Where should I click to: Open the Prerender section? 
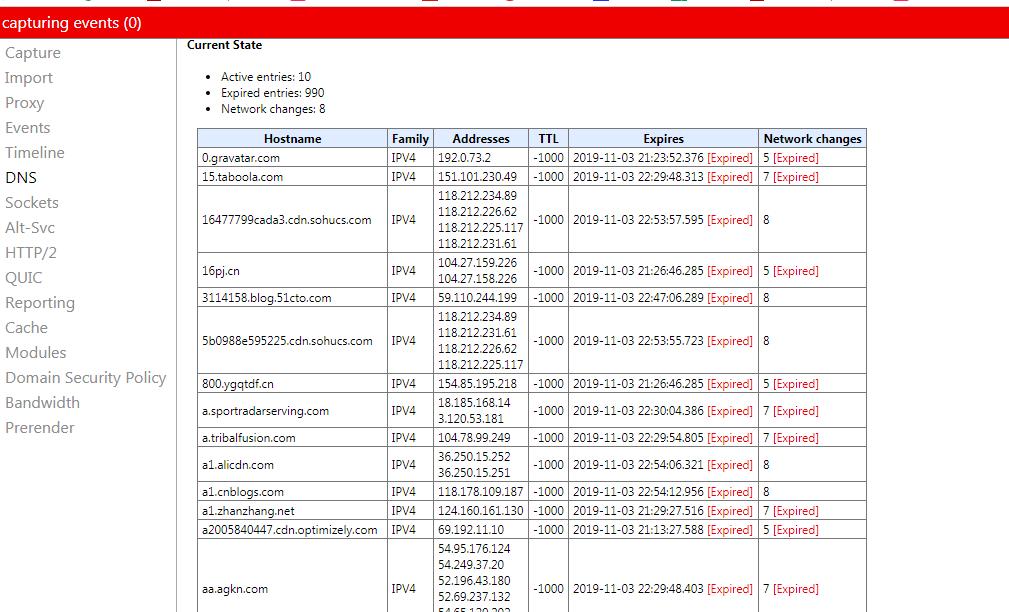(x=40, y=428)
